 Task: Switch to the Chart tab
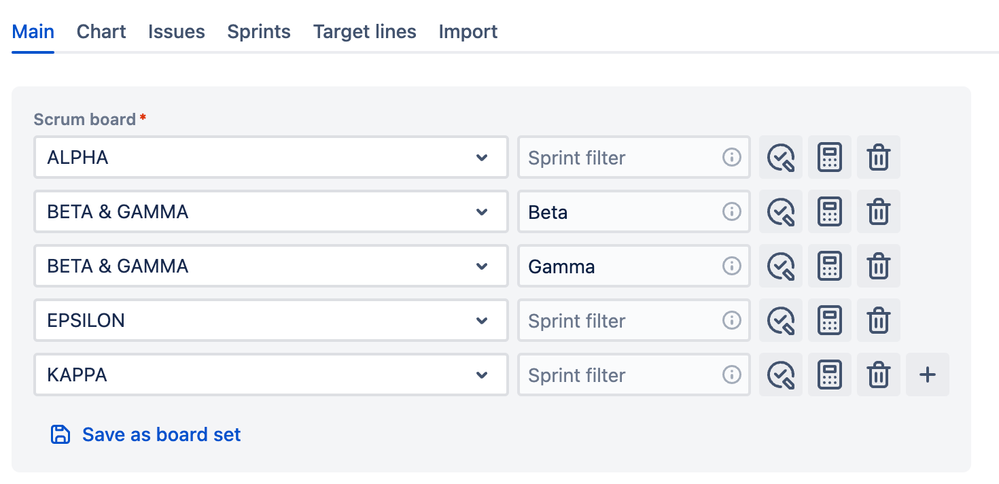101,32
